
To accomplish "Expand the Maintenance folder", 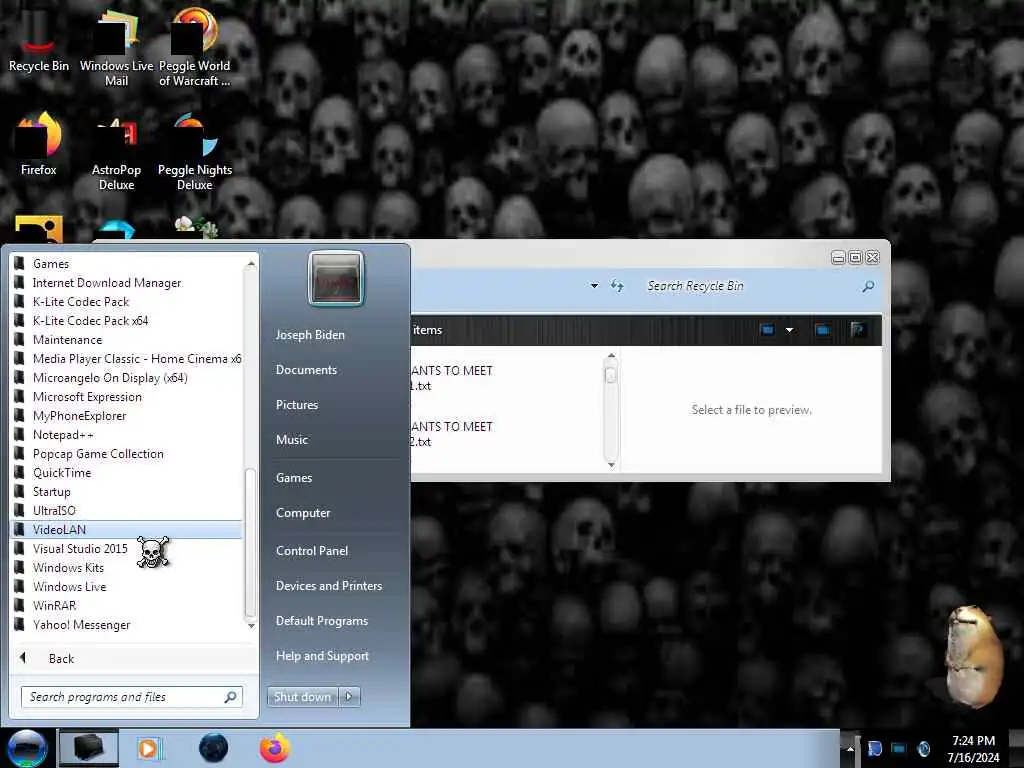I will click(x=127, y=340).
